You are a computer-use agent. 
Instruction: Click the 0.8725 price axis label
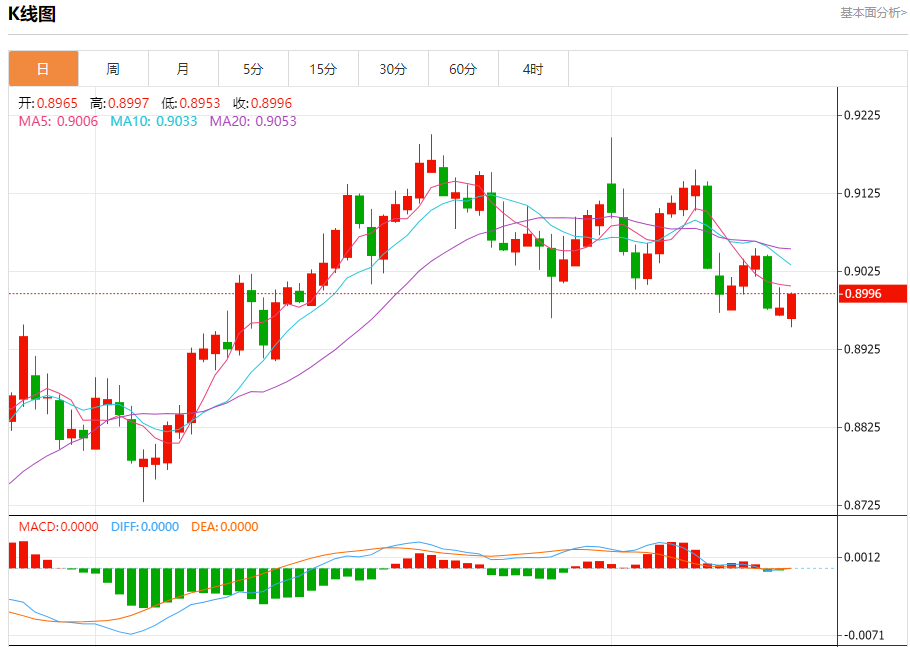[862, 505]
